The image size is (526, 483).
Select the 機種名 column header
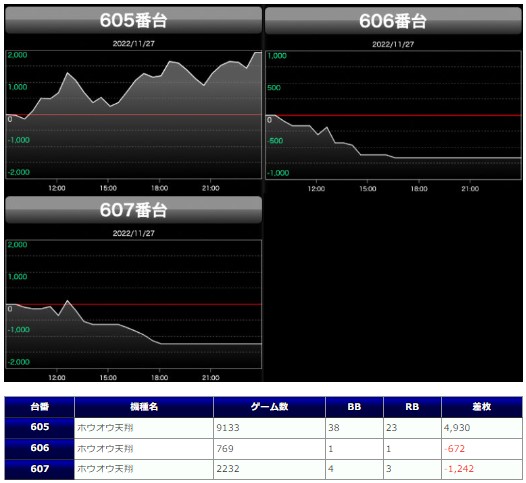click(144, 407)
